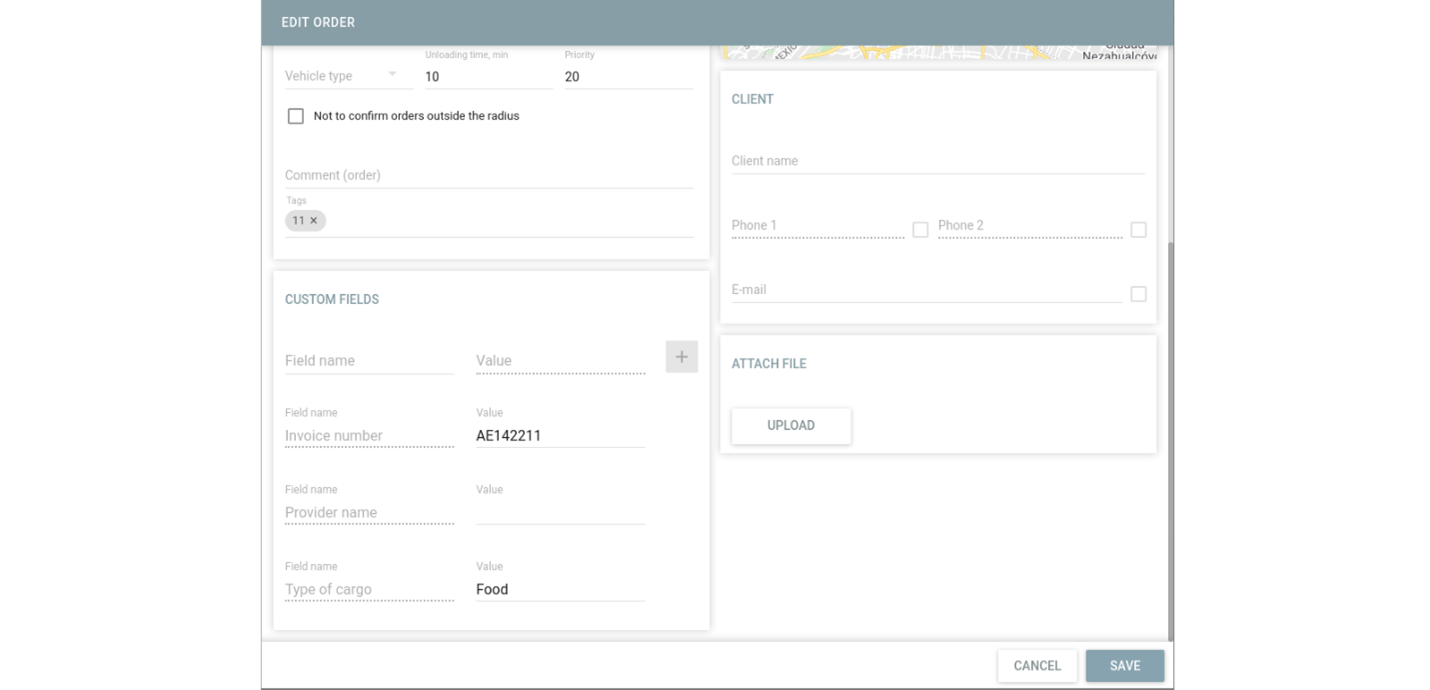Click the plus icon to add custom field
The height and width of the screenshot is (690, 1430).
(x=681, y=357)
